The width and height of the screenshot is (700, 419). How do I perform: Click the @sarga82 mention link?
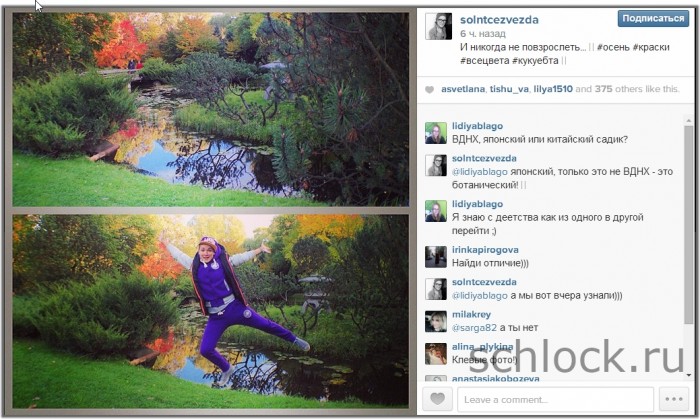[474, 328]
